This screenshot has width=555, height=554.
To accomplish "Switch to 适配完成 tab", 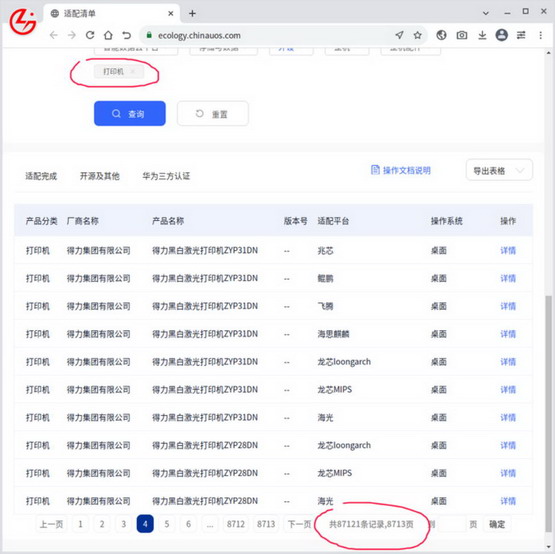I will (41, 176).
